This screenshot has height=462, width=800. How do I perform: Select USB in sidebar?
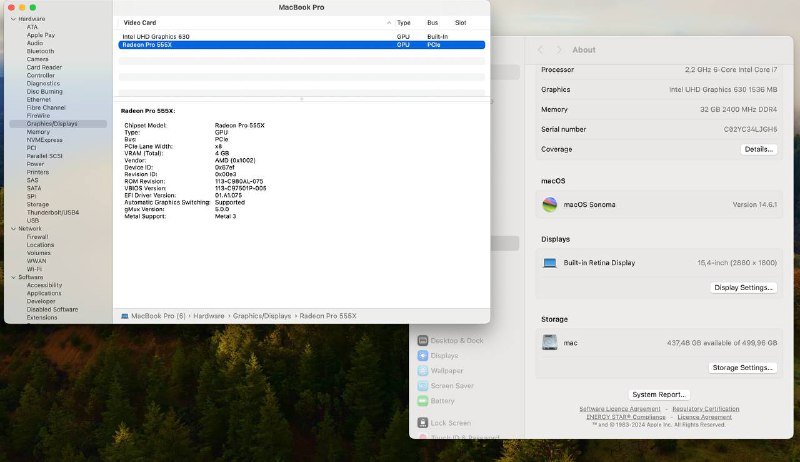[33, 221]
